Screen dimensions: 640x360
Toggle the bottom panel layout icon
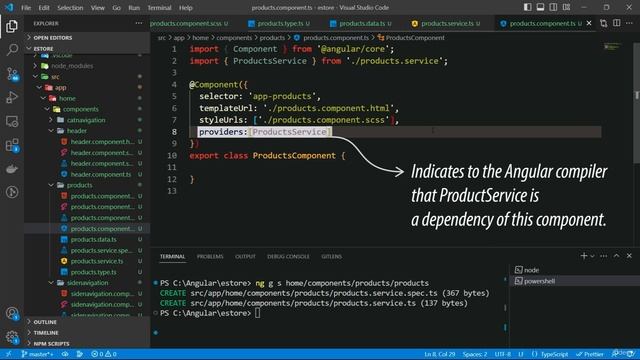540,7
